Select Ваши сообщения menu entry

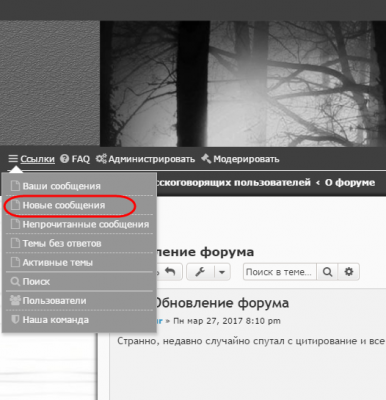(79, 186)
